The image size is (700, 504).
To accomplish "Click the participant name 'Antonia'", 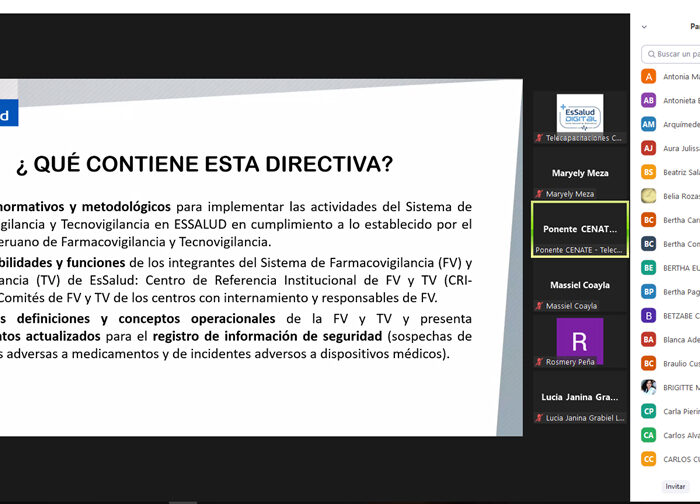I will [x=676, y=77].
